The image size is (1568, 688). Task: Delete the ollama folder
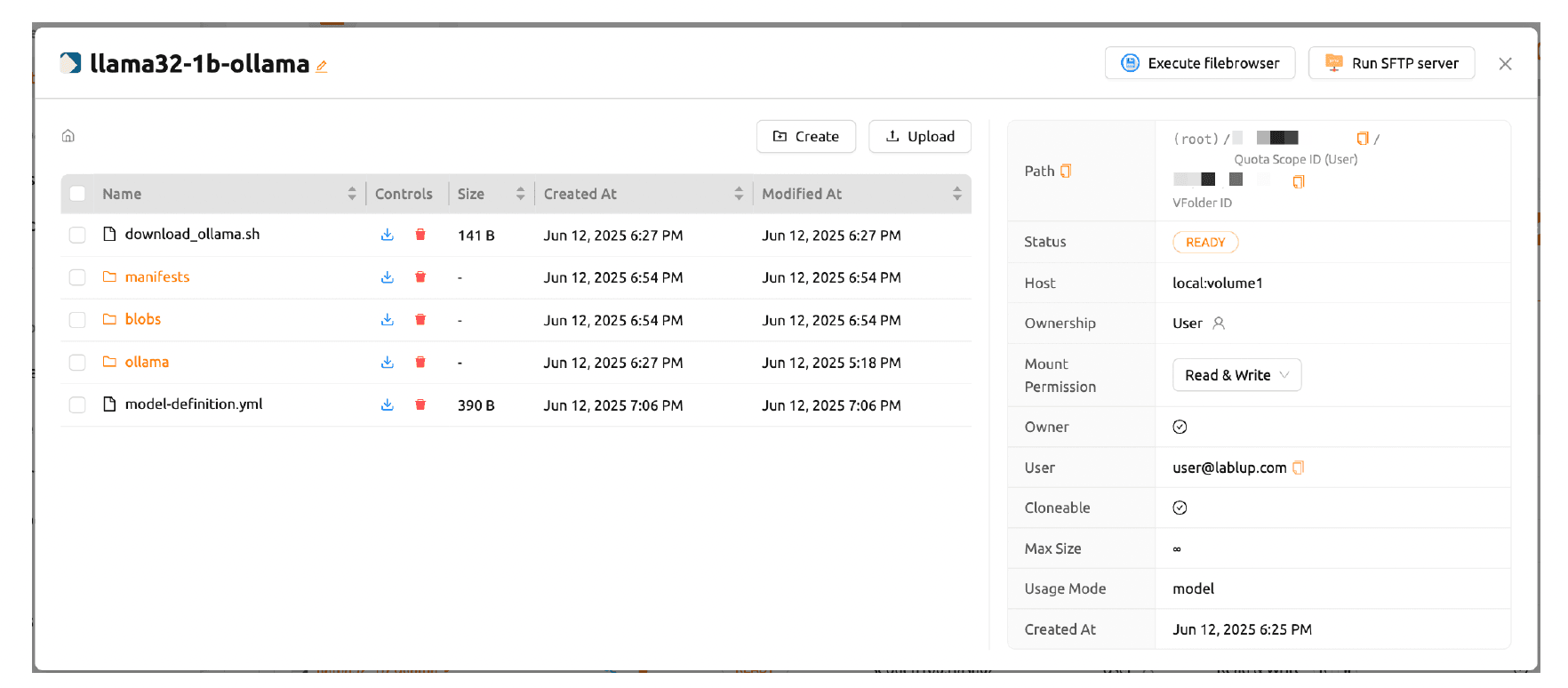point(420,362)
